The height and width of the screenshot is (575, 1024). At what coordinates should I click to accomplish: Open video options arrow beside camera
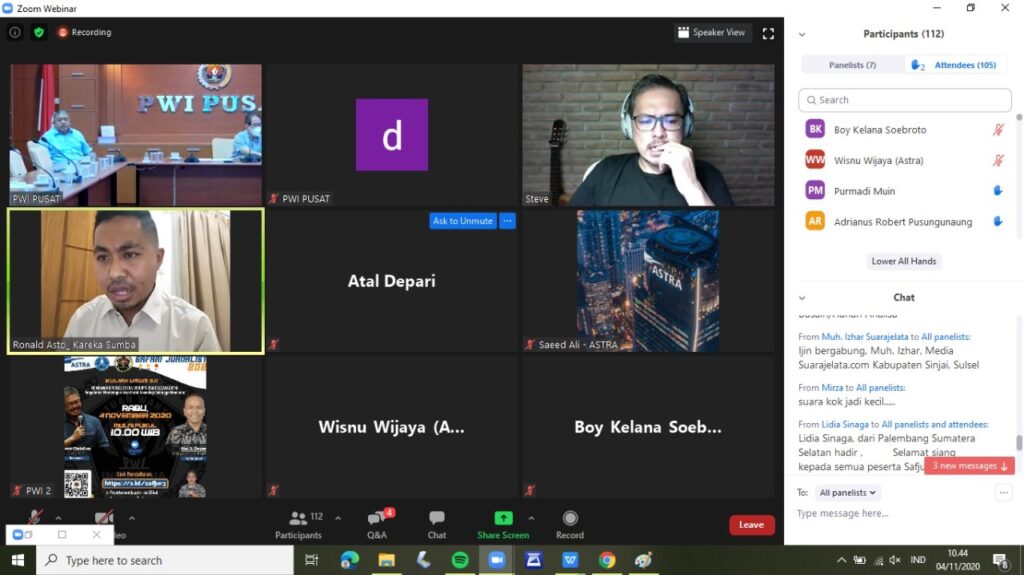(132, 518)
